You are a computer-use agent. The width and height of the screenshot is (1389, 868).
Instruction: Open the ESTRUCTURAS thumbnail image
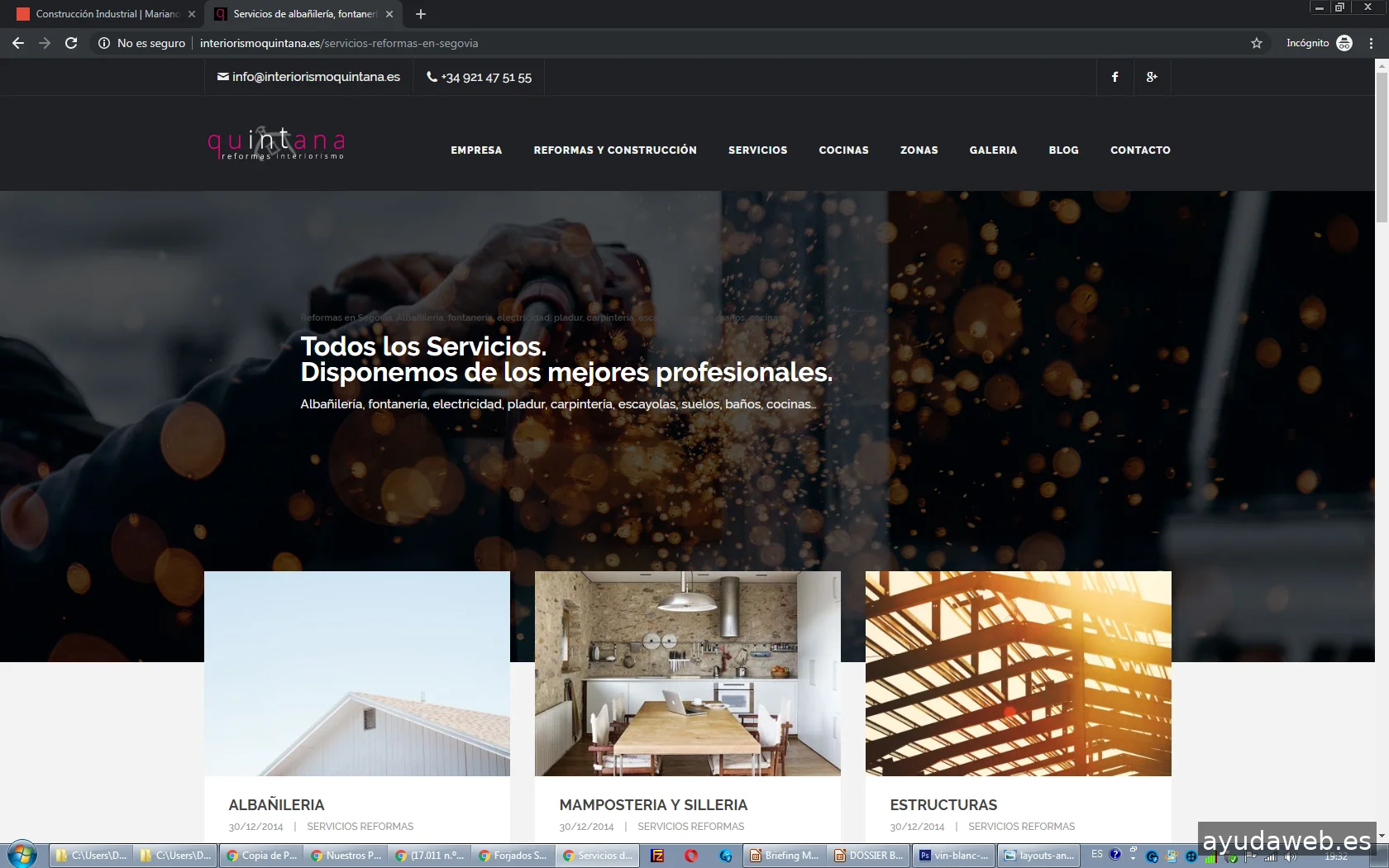click(x=1018, y=673)
